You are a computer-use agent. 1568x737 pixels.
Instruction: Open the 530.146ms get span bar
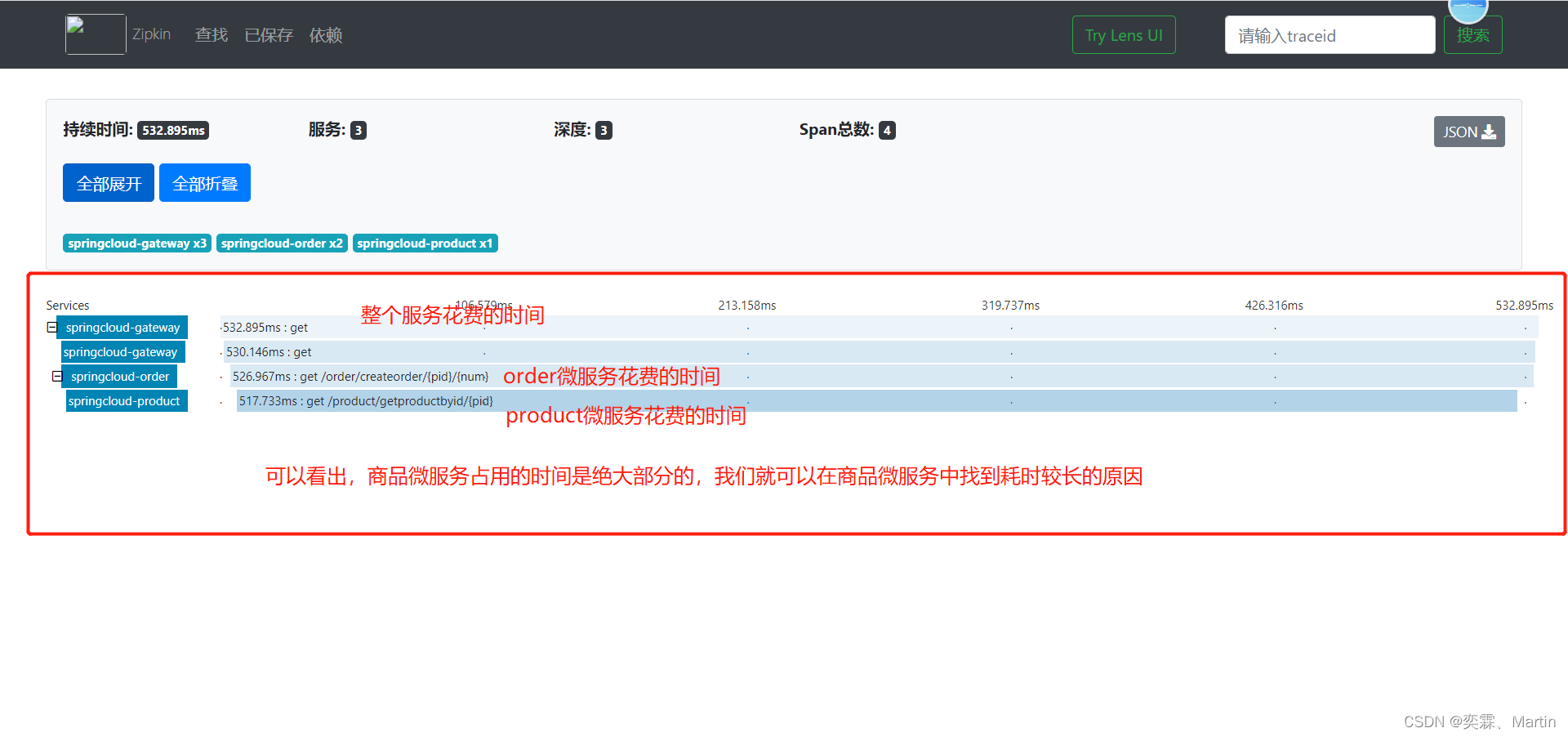point(880,351)
